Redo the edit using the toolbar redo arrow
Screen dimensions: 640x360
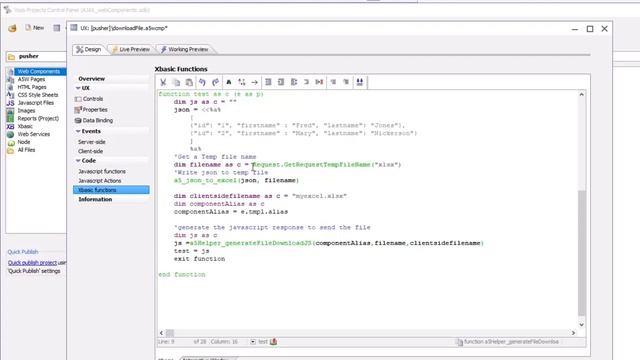pos(216,82)
